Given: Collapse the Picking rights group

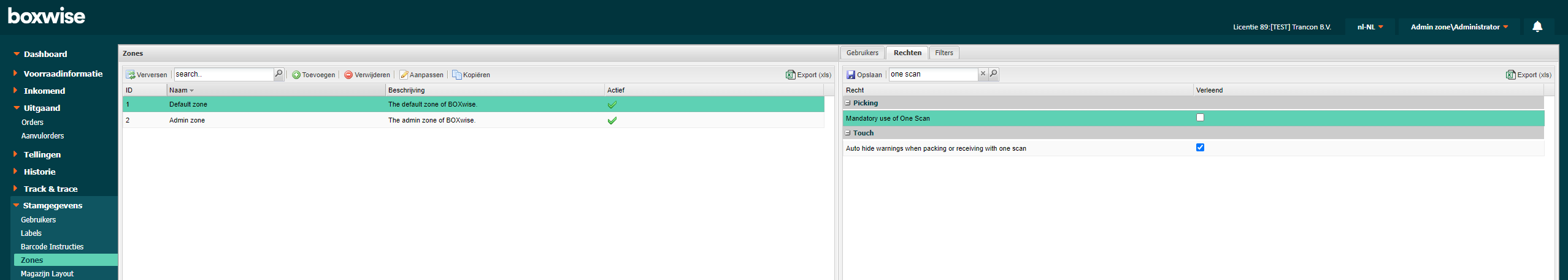Looking at the screenshot, I should point(848,103).
